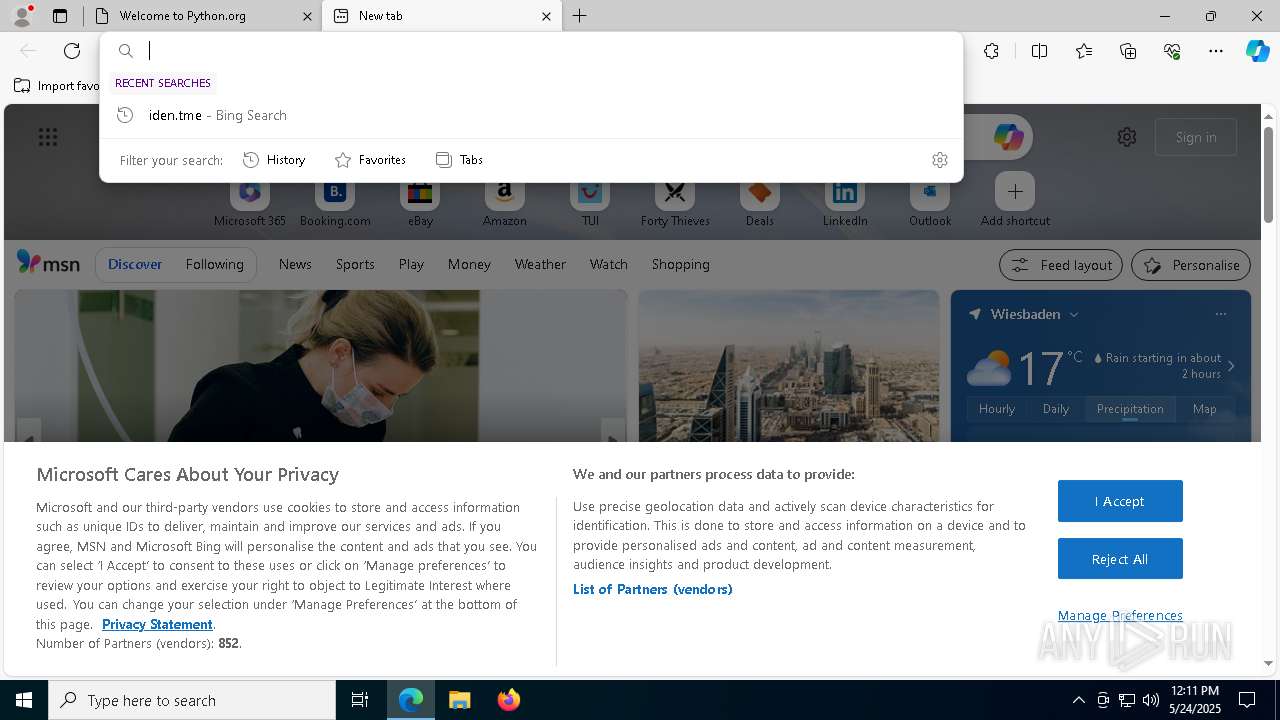Open page settings gear near Sign in
Screen dimensions: 1280x720
point(1127,137)
